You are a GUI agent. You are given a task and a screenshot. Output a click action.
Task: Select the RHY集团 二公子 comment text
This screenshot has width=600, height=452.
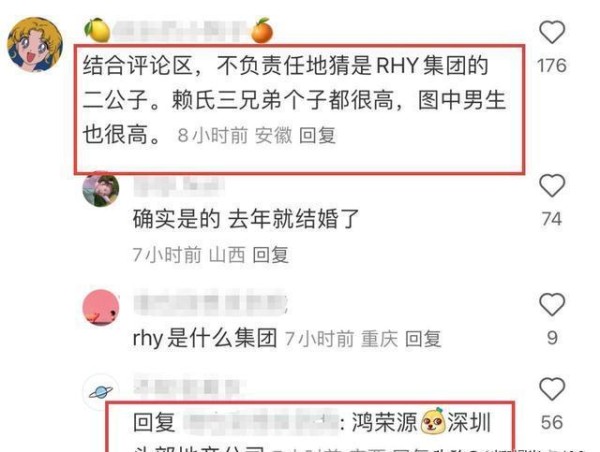coord(295,100)
